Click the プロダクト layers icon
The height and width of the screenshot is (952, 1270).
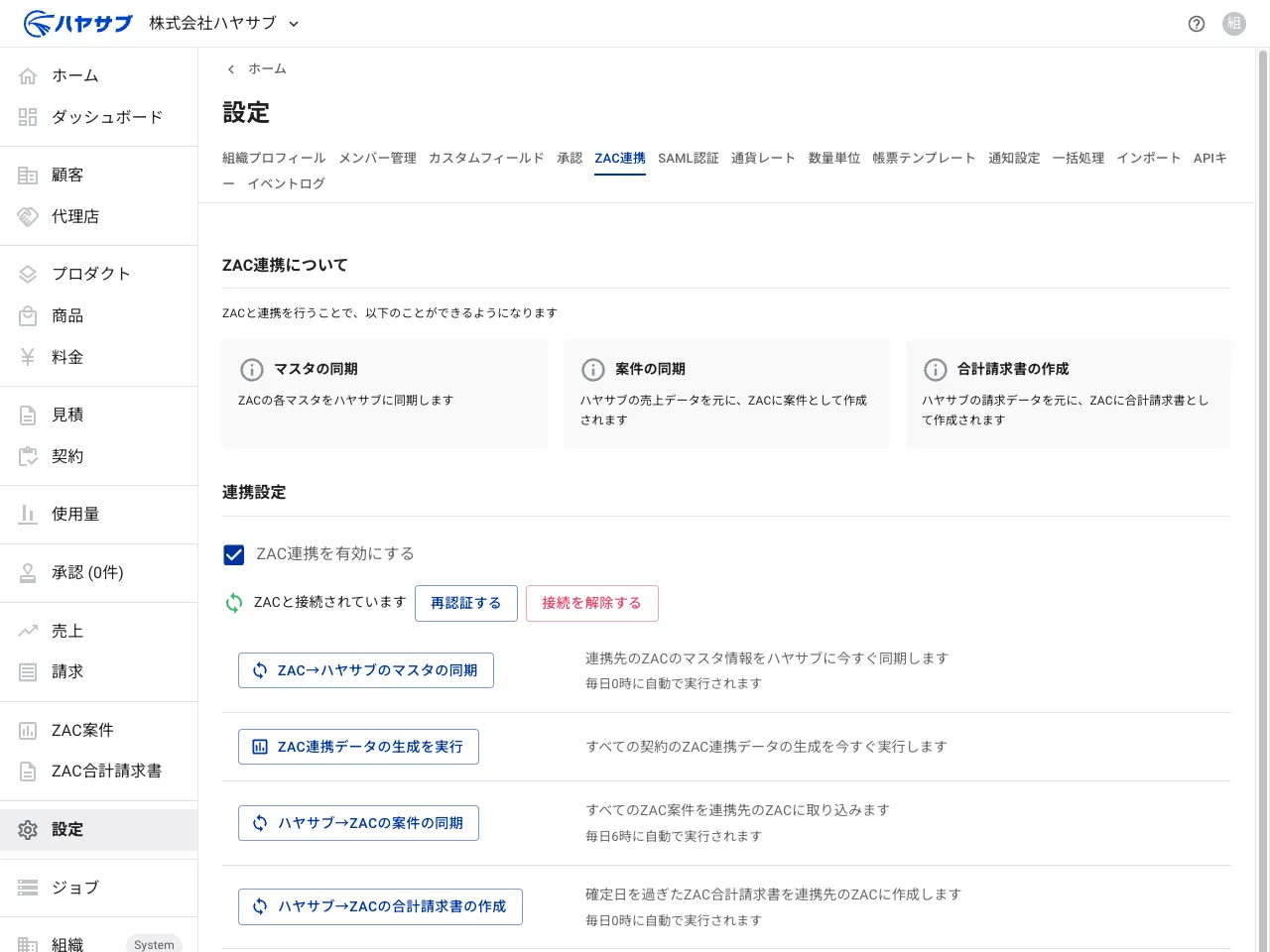point(28,274)
